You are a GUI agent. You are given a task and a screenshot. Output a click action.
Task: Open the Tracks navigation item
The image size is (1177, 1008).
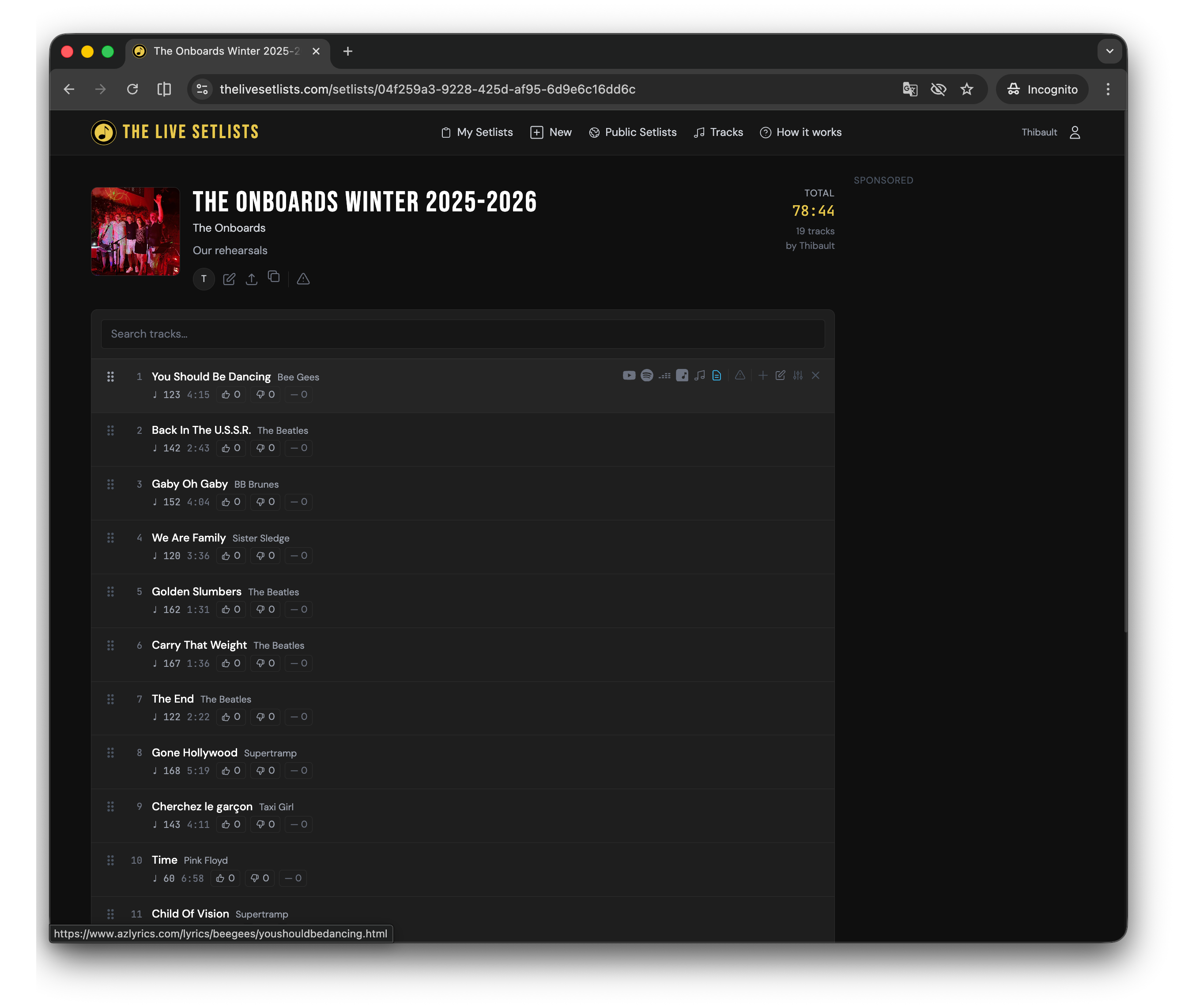coord(718,132)
